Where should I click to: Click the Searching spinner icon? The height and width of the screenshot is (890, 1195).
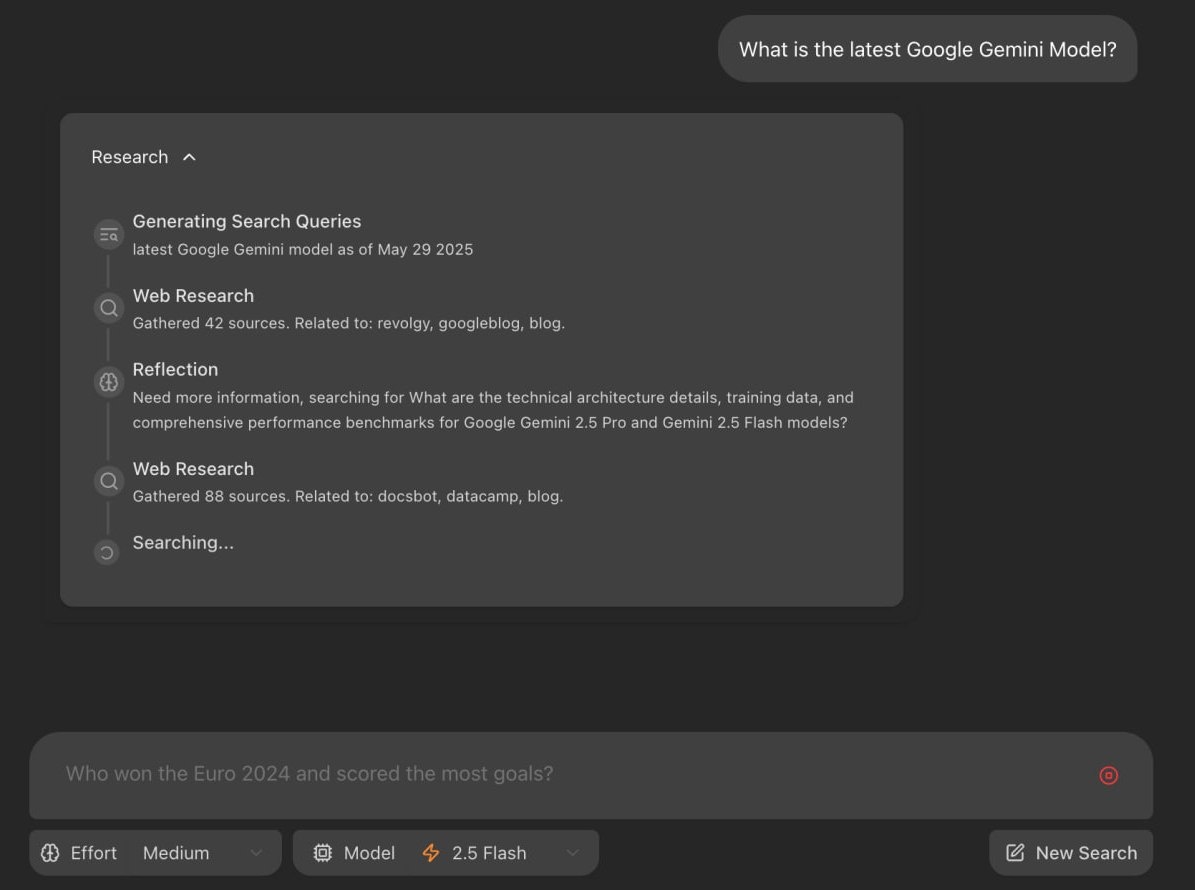107,552
